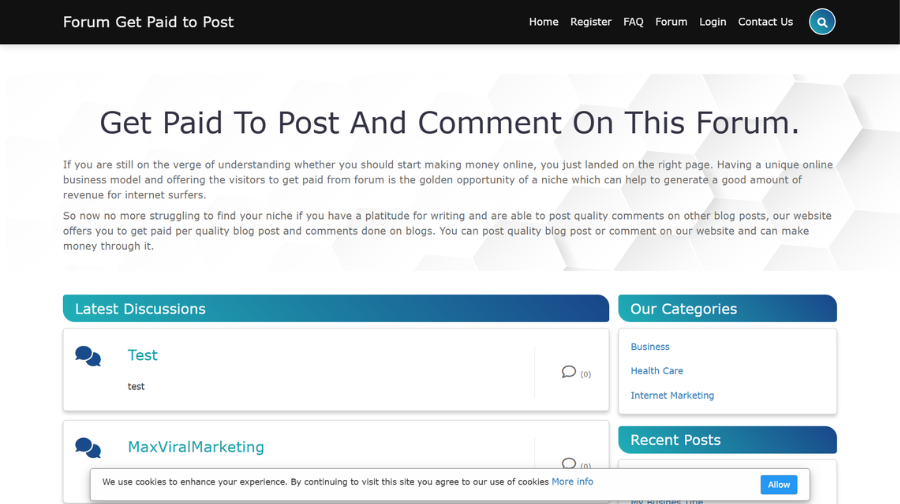Viewport: 900px width, 504px height.
Task: Click the Recent Posts heading
Action: (x=676, y=440)
